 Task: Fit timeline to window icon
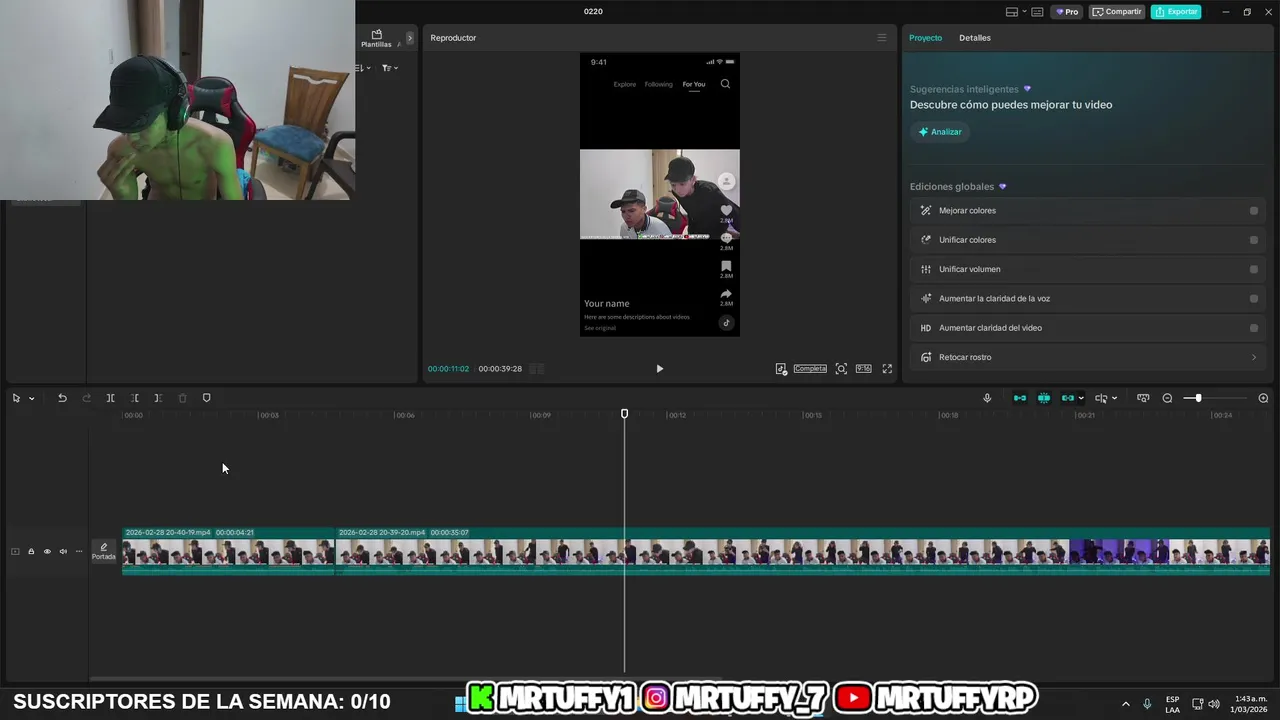point(1143,398)
